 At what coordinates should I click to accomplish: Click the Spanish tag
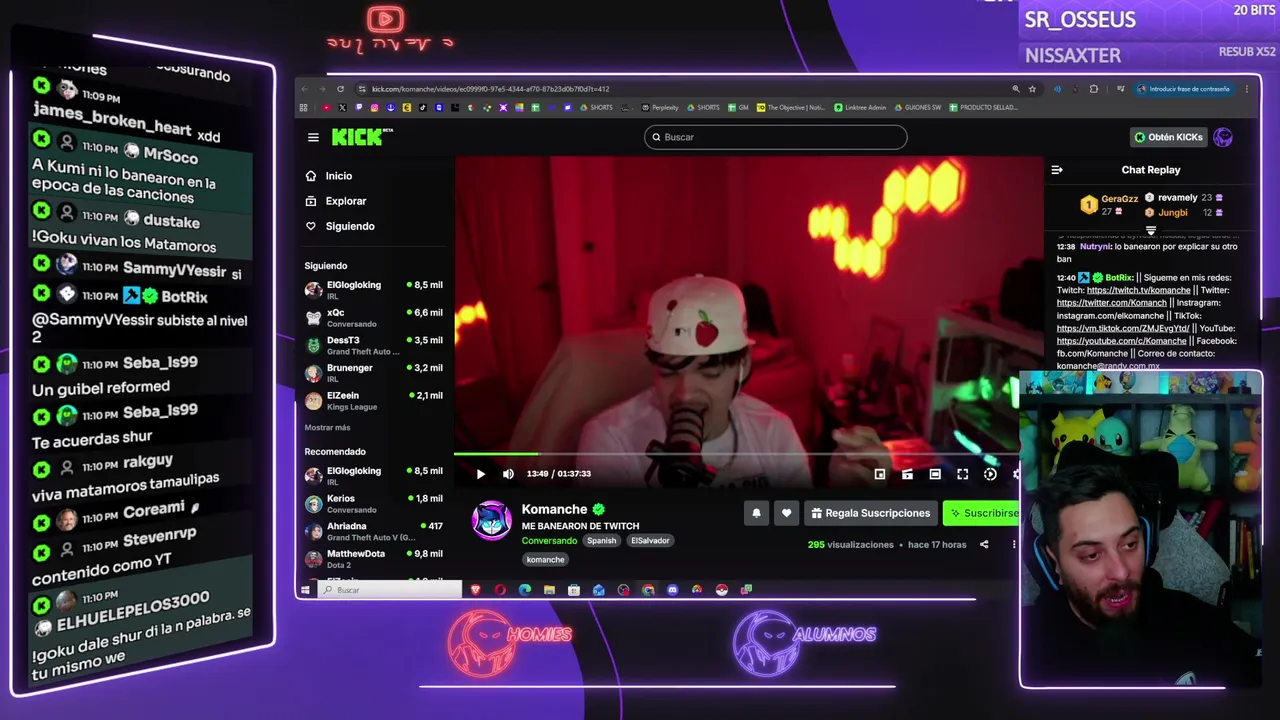click(x=601, y=541)
